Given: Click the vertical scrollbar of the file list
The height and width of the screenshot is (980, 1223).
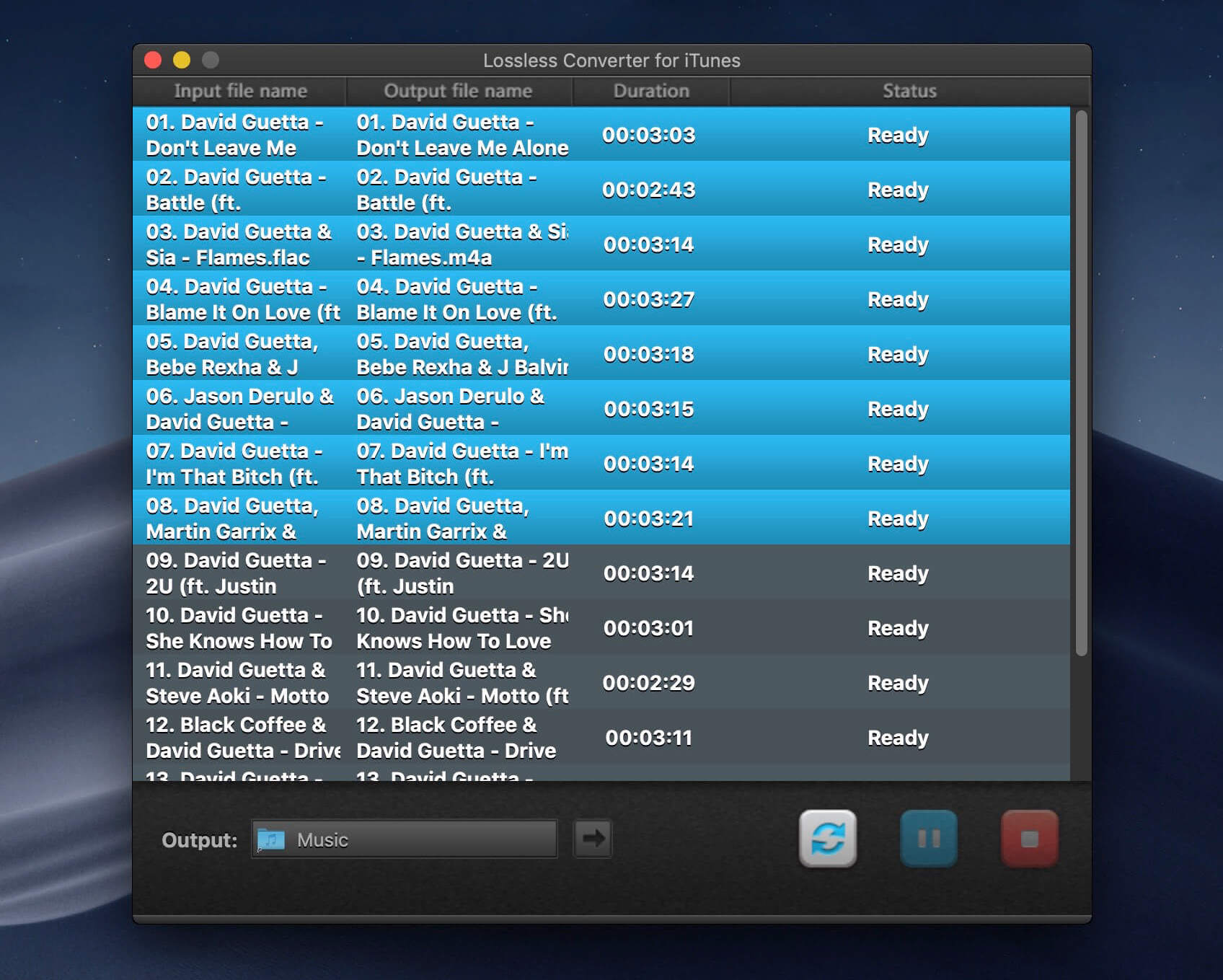Looking at the screenshot, I should pyautogui.click(x=1081, y=383).
